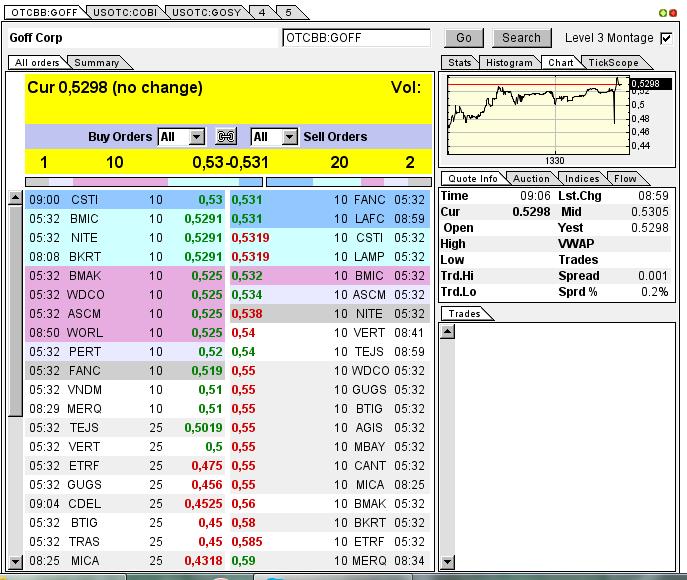687x580 pixels.
Task: Click the green circle indicator at top right
Action: point(663,13)
